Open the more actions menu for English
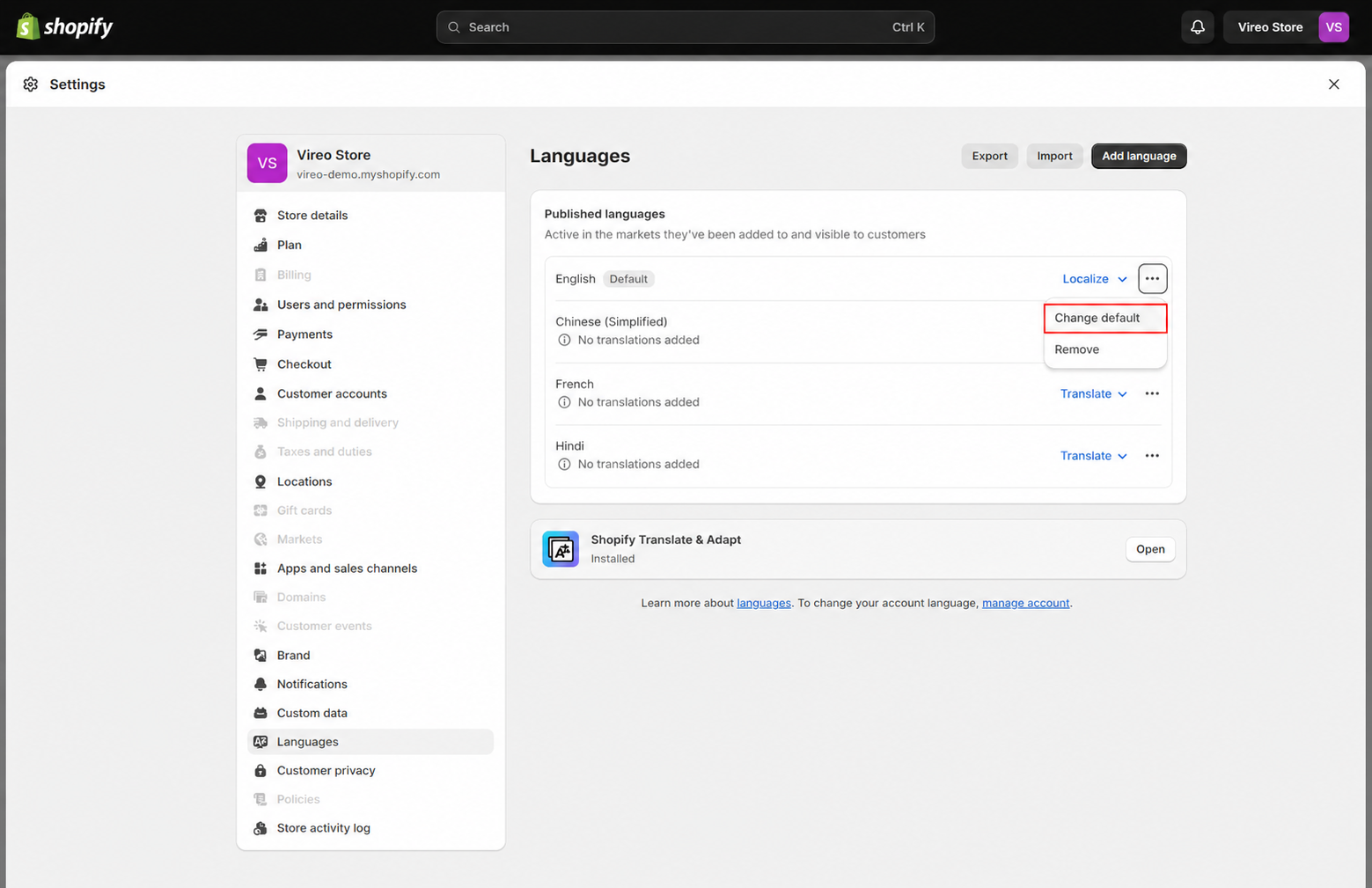This screenshot has width=1372, height=888. pyautogui.click(x=1152, y=279)
